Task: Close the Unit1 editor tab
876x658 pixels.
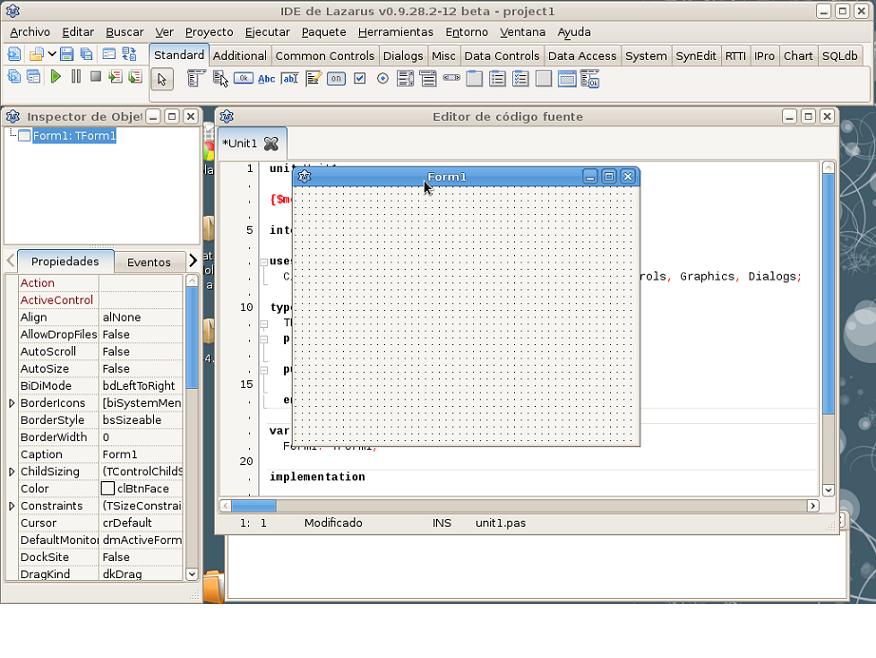Action: (271, 144)
